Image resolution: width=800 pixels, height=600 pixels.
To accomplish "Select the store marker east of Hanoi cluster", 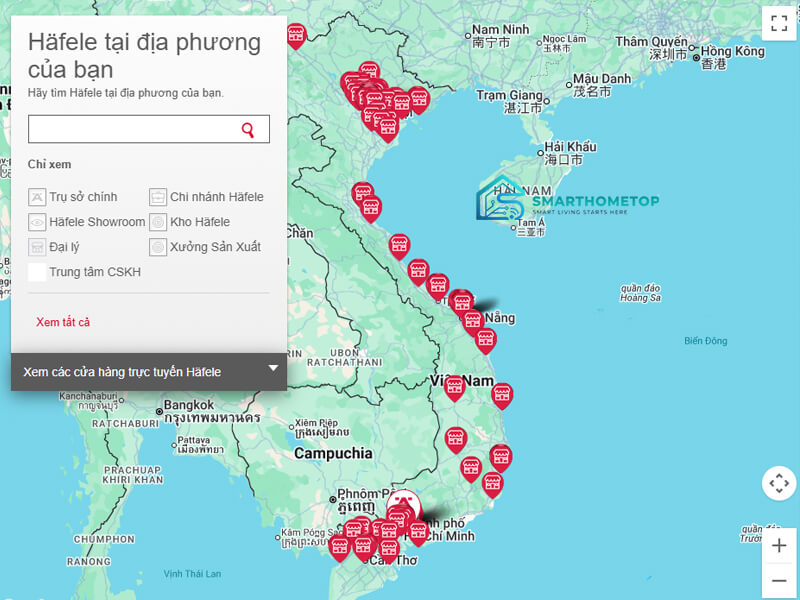I will (x=419, y=100).
